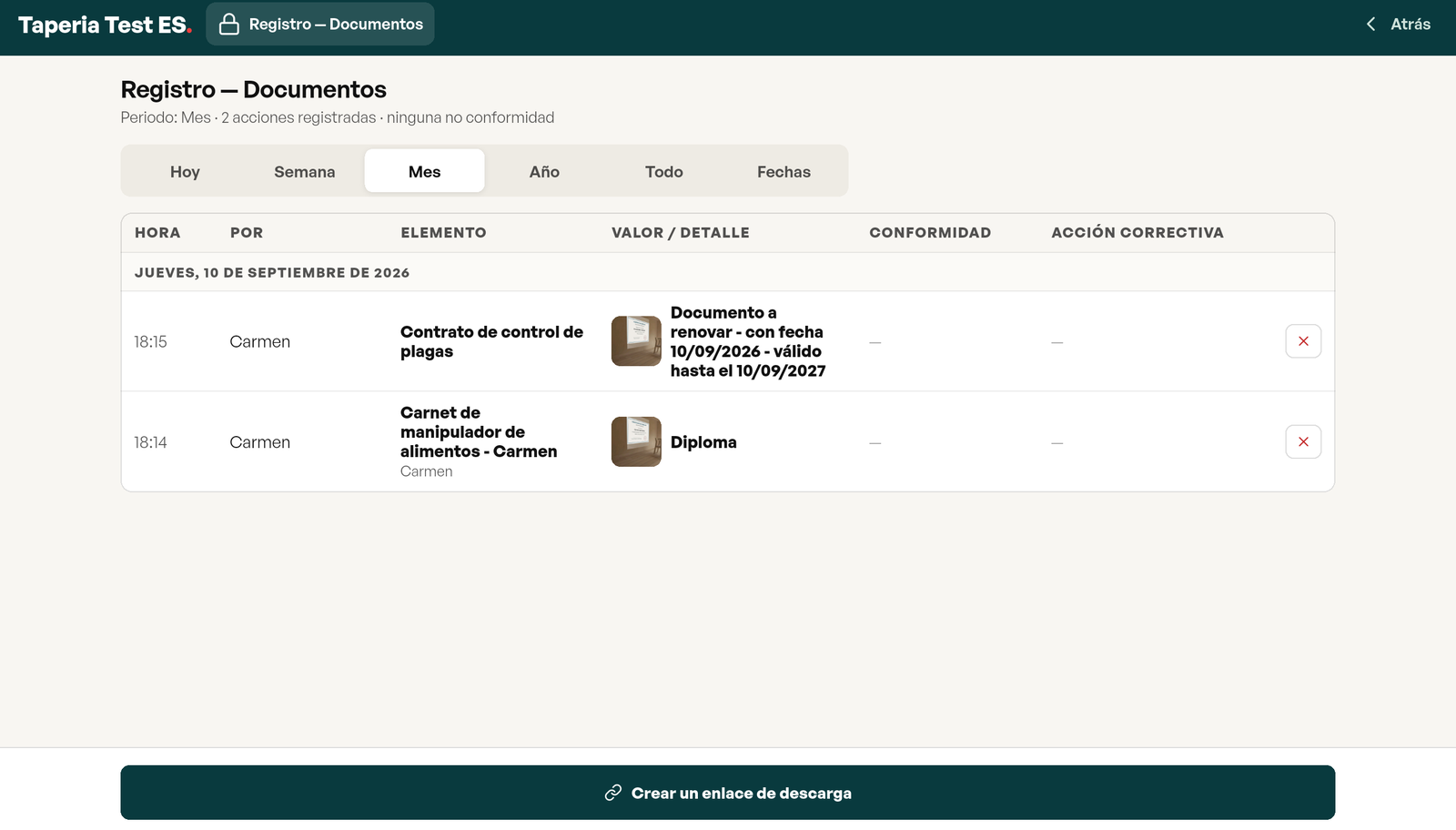
Task: Click Carnet de manipulador de alimentos - Carmen
Action: (x=479, y=432)
